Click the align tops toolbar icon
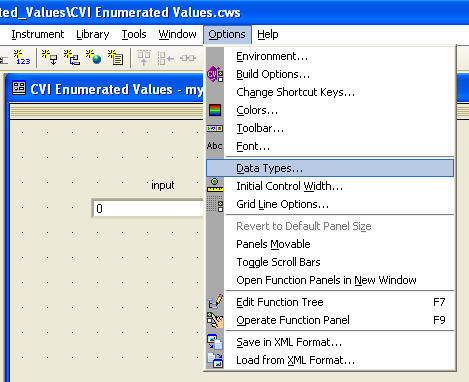This screenshot has height=382, width=469. coord(144,58)
